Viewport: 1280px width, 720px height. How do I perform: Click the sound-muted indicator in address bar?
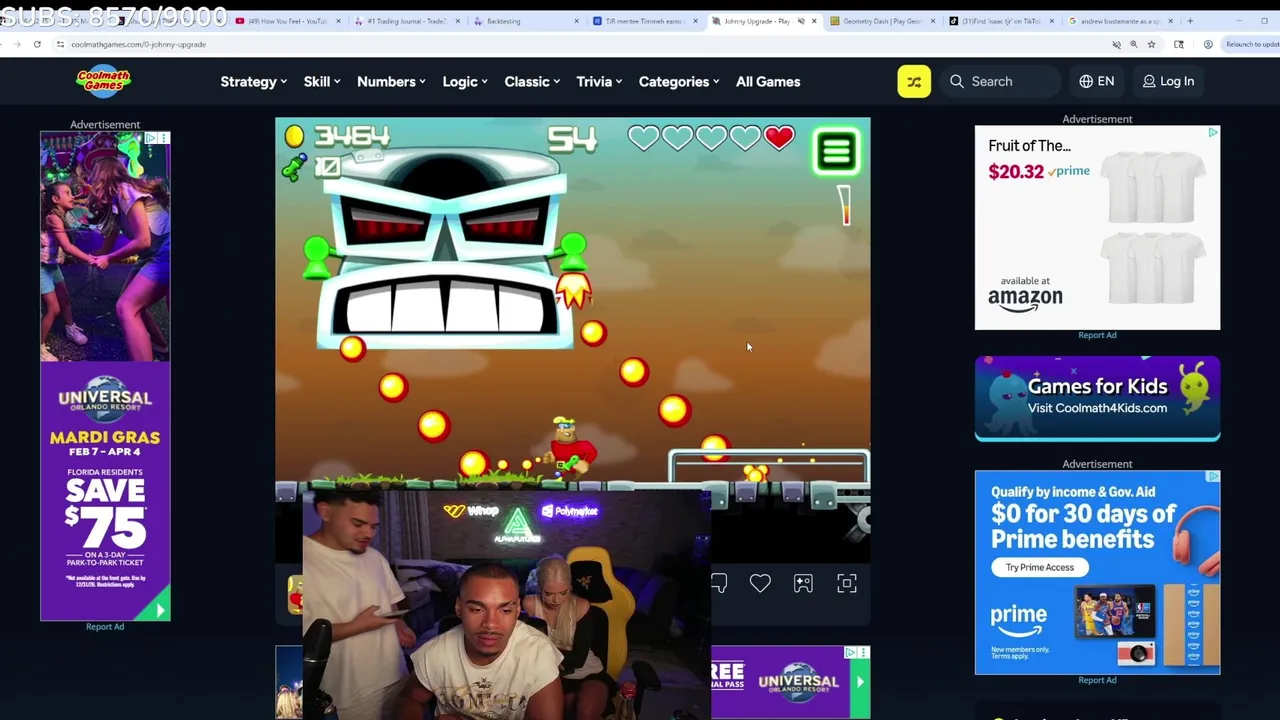pyautogui.click(x=1116, y=44)
